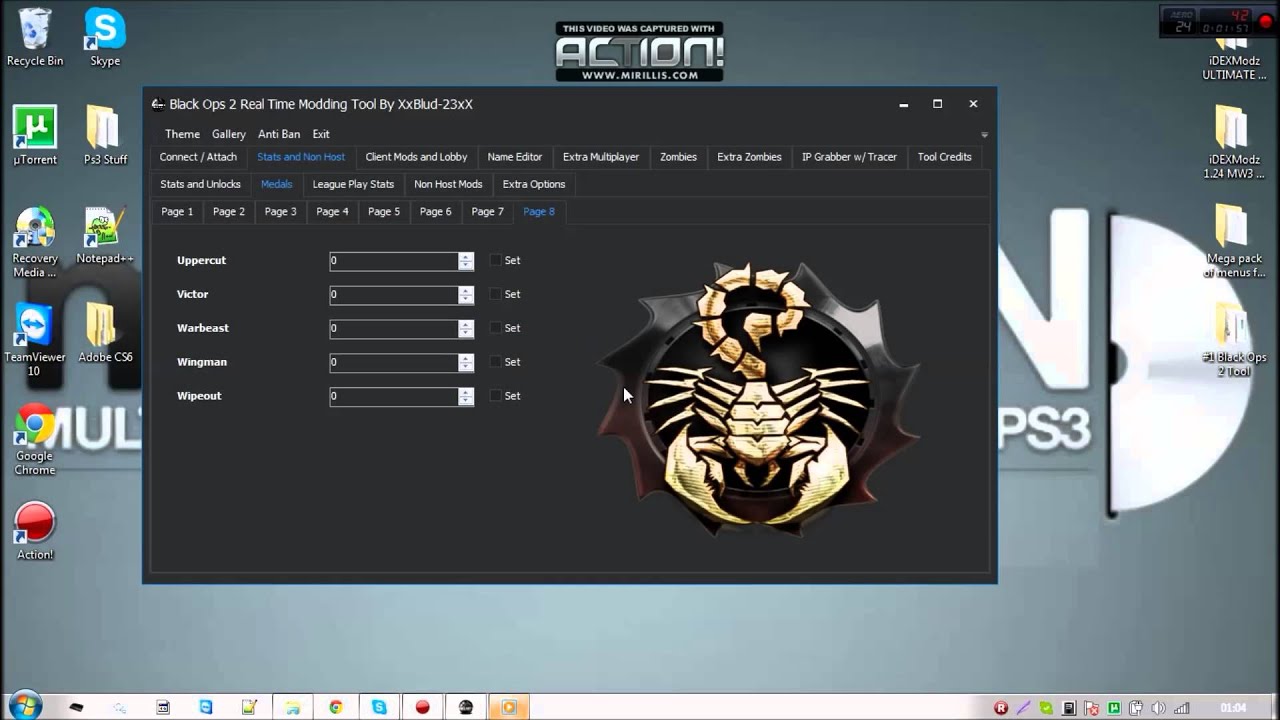Viewport: 1280px width, 720px height.
Task: Check the Set box for Uppercut
Action: 495,260
